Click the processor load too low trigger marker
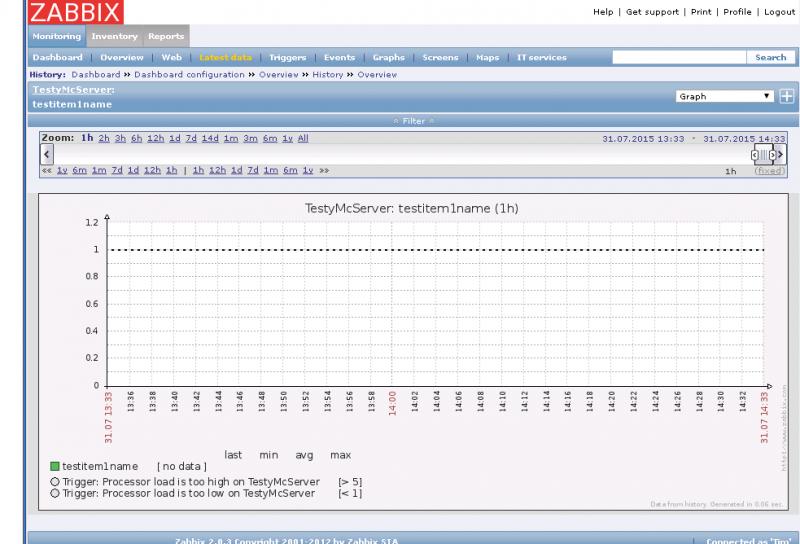 54,493
